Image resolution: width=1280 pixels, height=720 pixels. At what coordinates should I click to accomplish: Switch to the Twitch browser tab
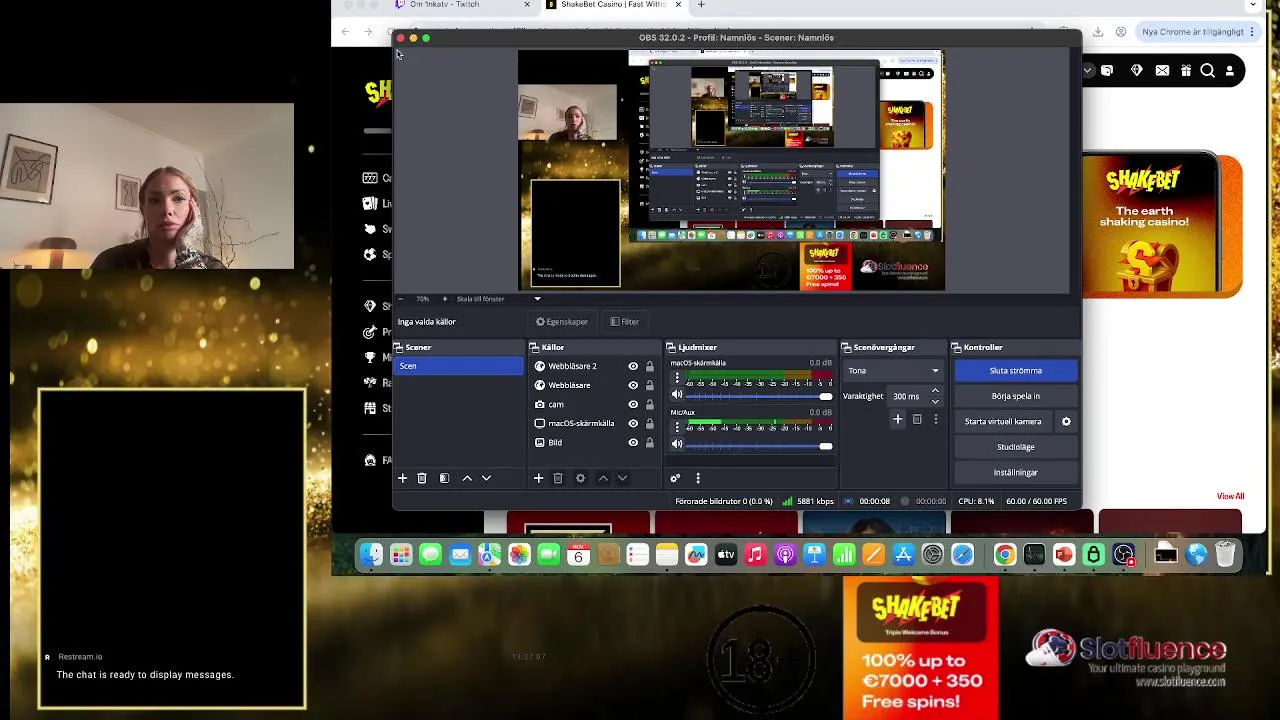tap(460, 5)
